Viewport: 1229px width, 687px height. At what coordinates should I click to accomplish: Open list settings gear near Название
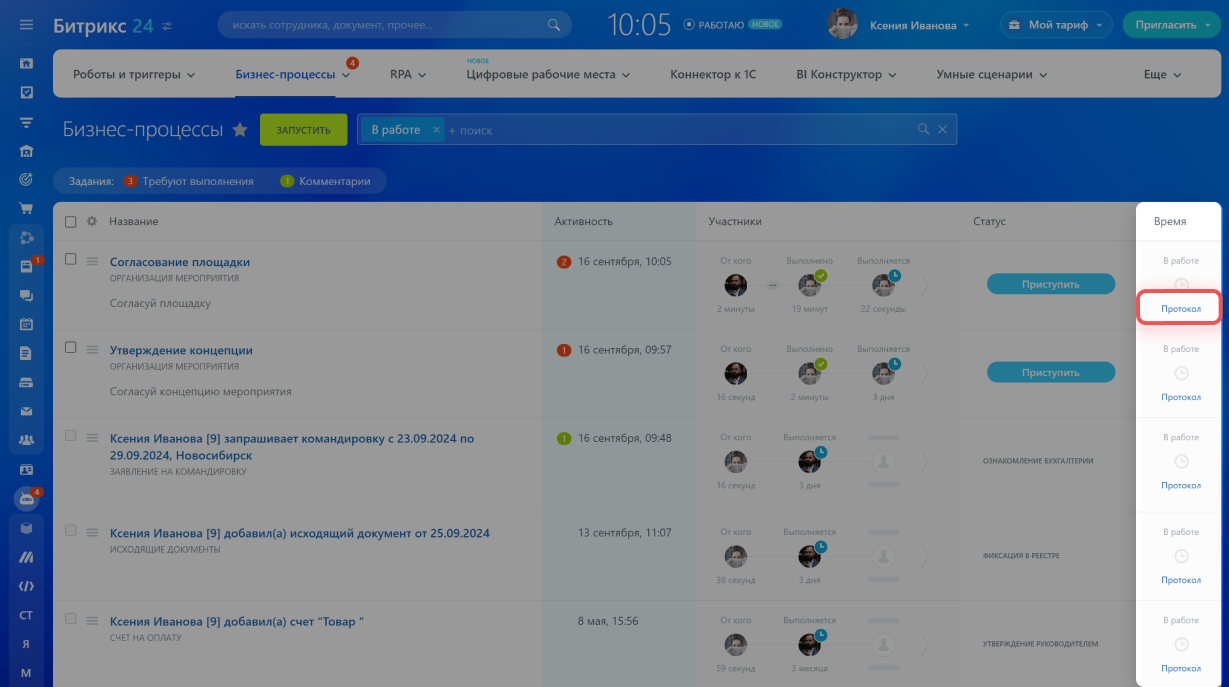click(92, 221)
